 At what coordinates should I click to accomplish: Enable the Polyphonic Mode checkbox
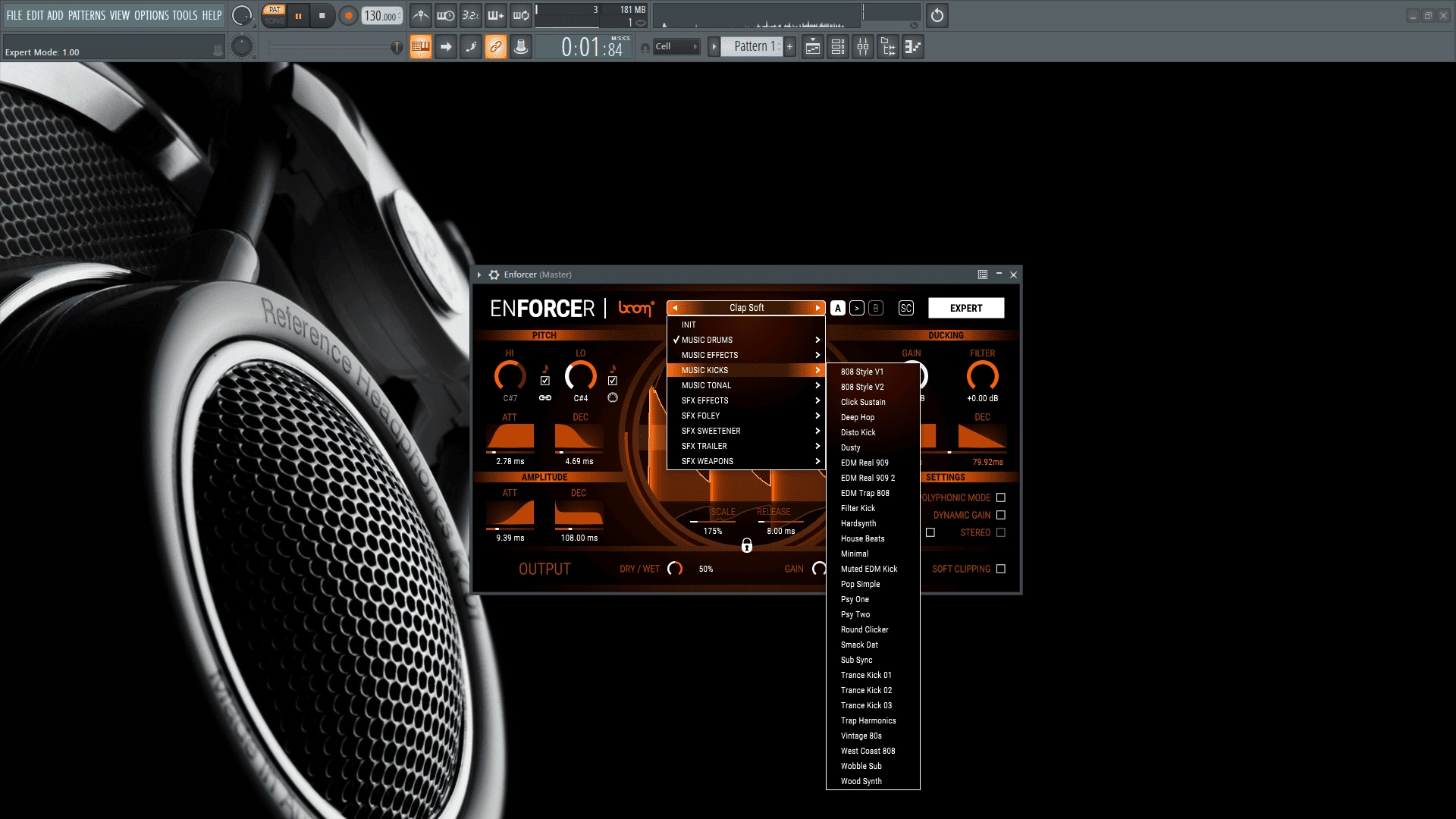[1001, 497]
